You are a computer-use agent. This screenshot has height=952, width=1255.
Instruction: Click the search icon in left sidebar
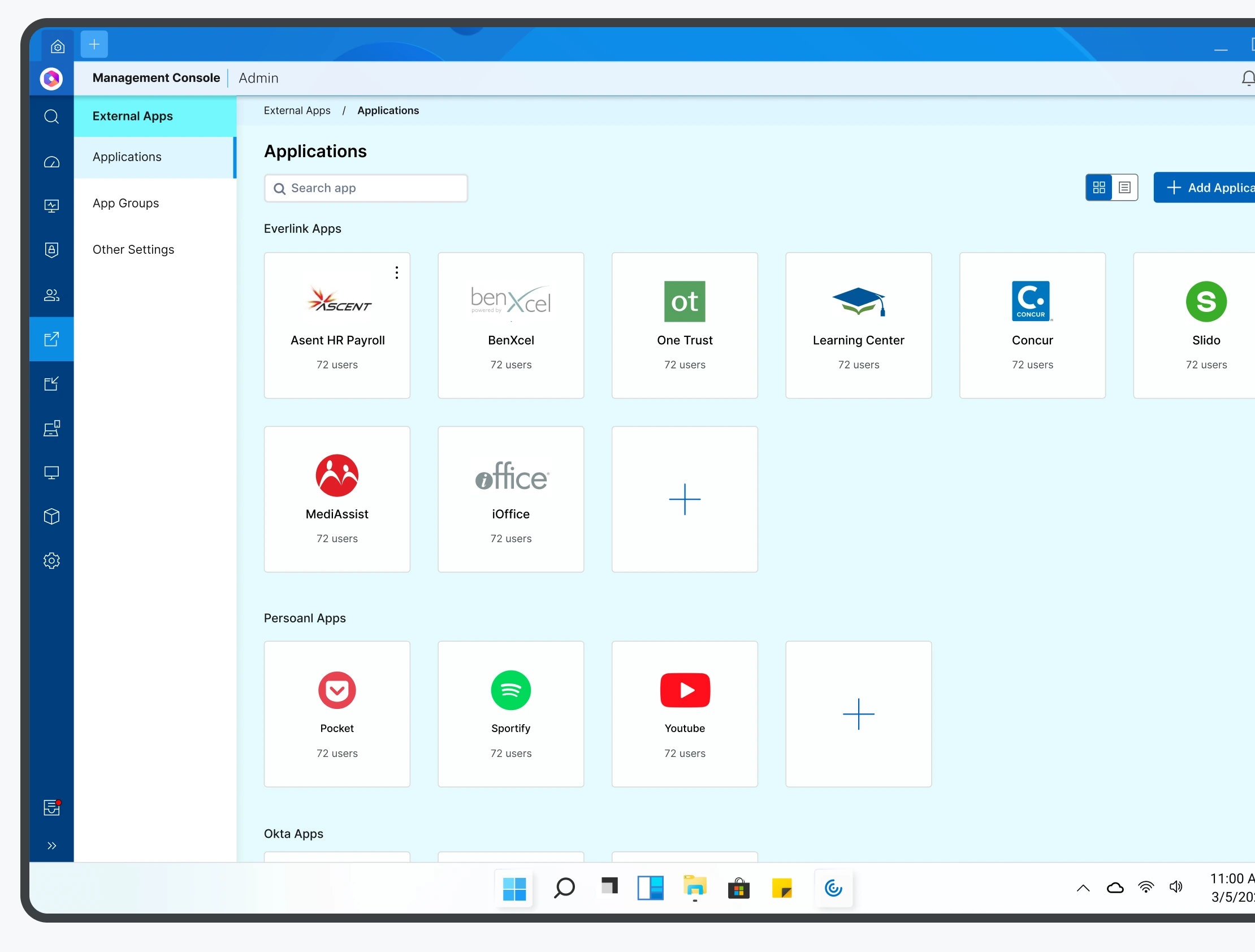pyautogui.click(x=51, y=117)
